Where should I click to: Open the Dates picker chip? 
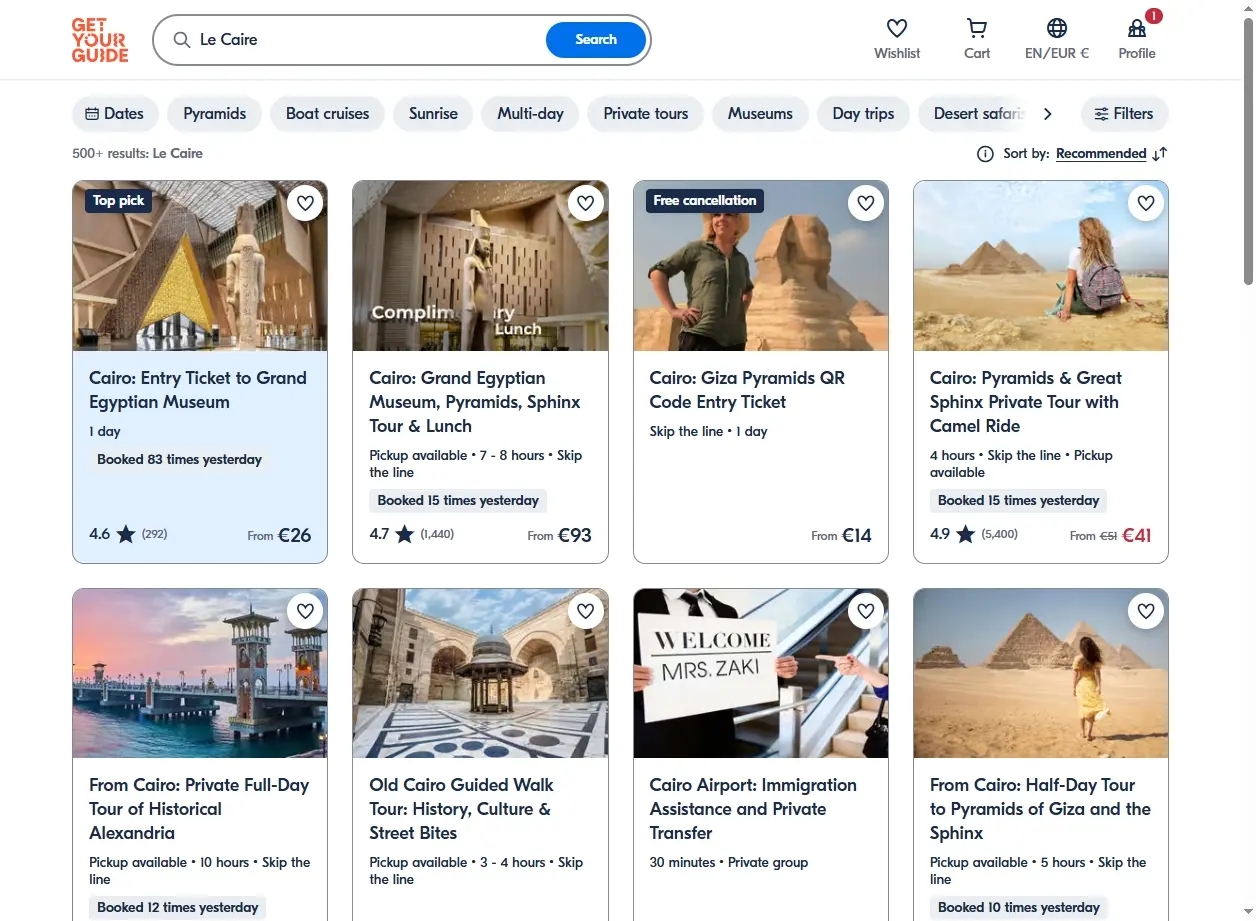(115, 114)
